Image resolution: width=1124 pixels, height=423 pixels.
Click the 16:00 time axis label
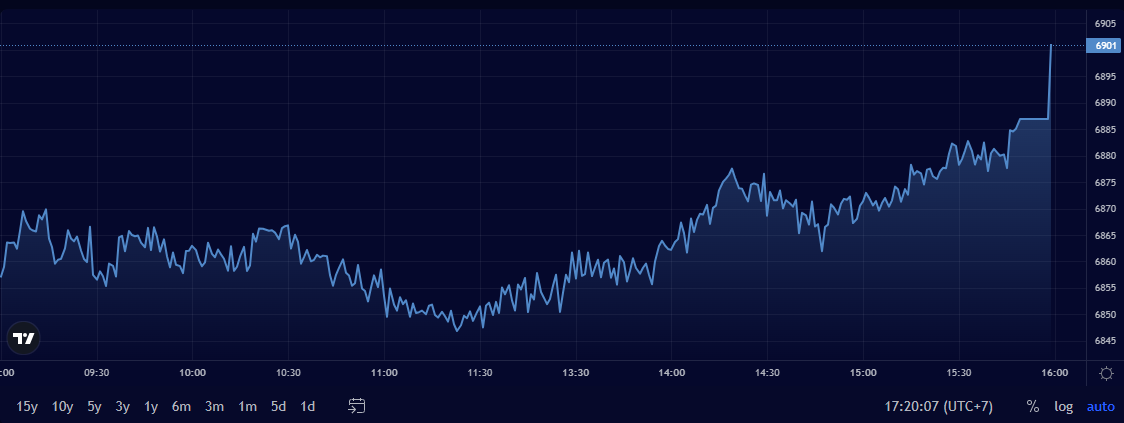point(1054,373)
